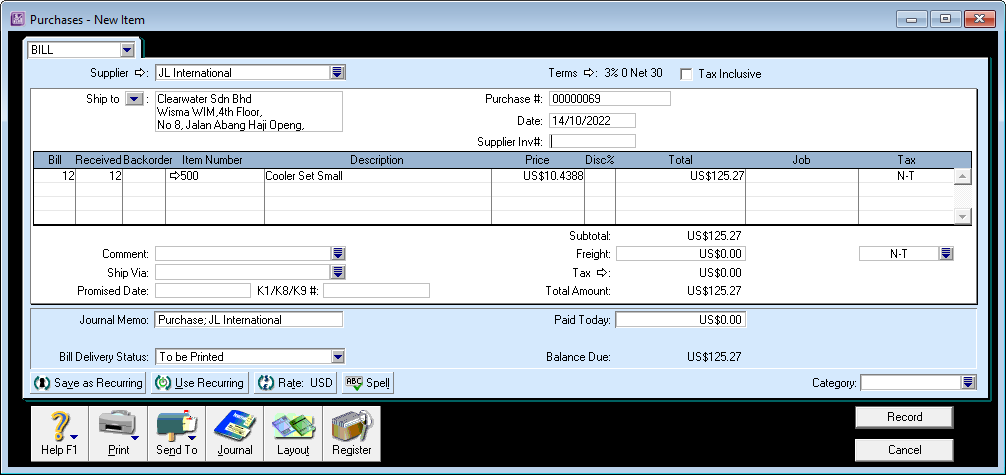Open the Ship to address dropdown
Image resolution: width=1006 pixels, height=475 pixels.
point(134,99)
